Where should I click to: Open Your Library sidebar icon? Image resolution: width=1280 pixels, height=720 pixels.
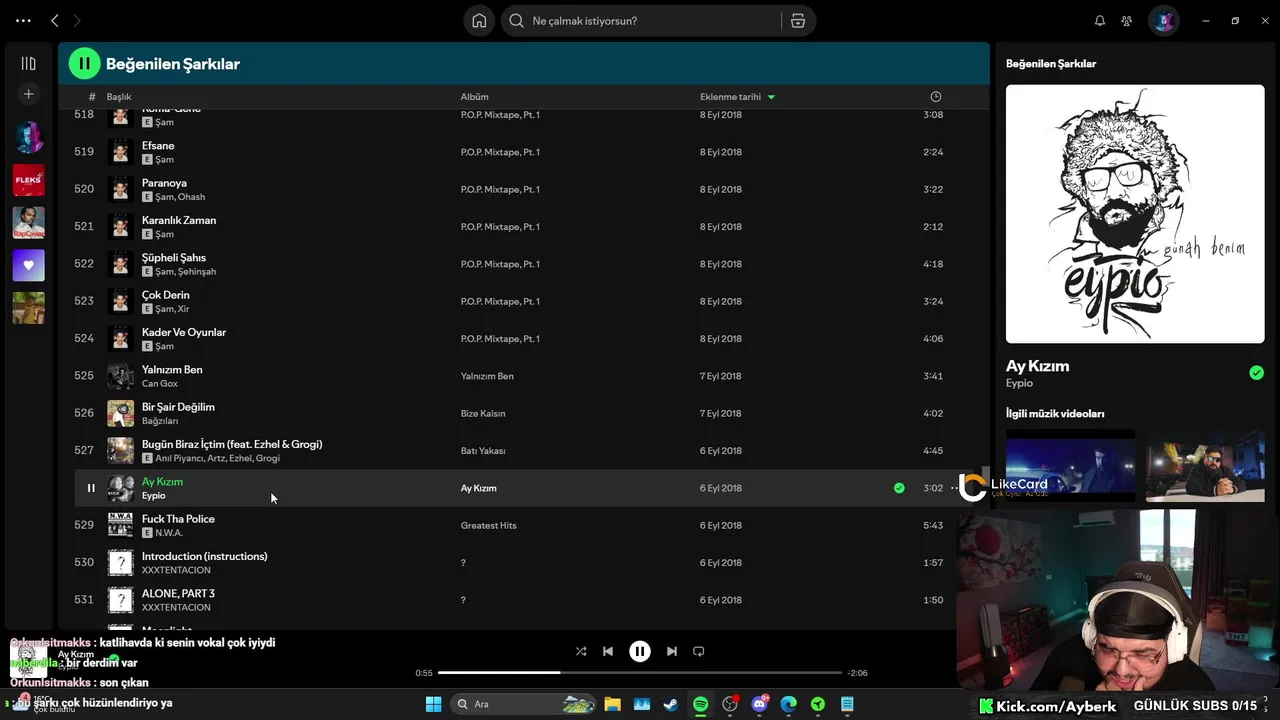click(28, 63)
